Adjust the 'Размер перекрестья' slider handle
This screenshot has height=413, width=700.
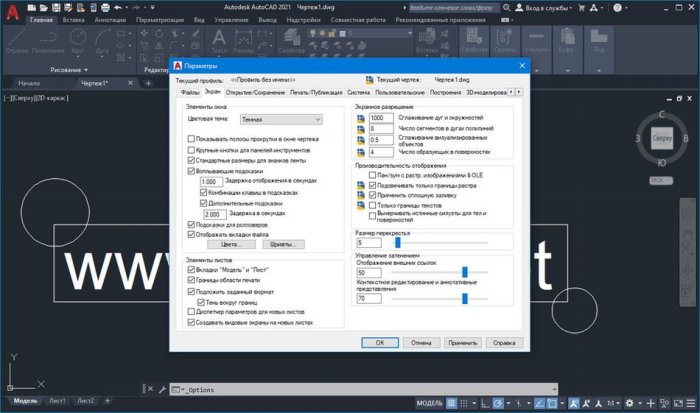[397, 242]
